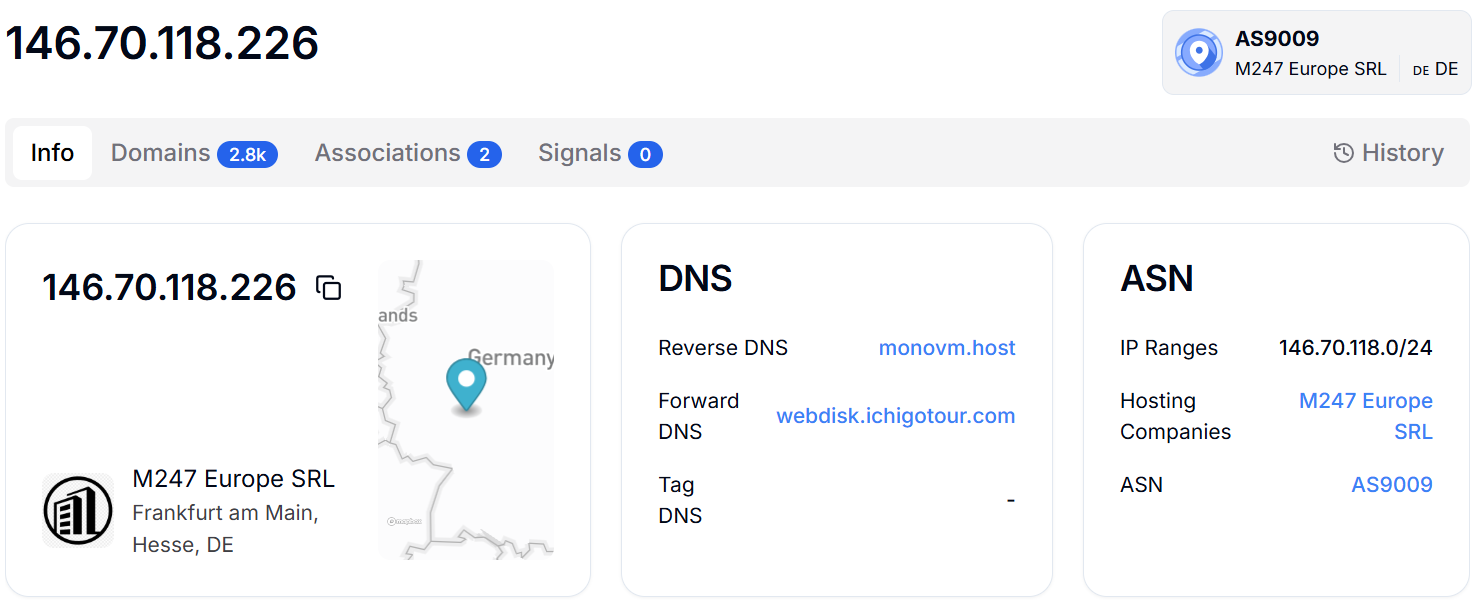1481x600 pixels.
Task: Click the 2.8k domains count badge
Action: click(247, 154)
